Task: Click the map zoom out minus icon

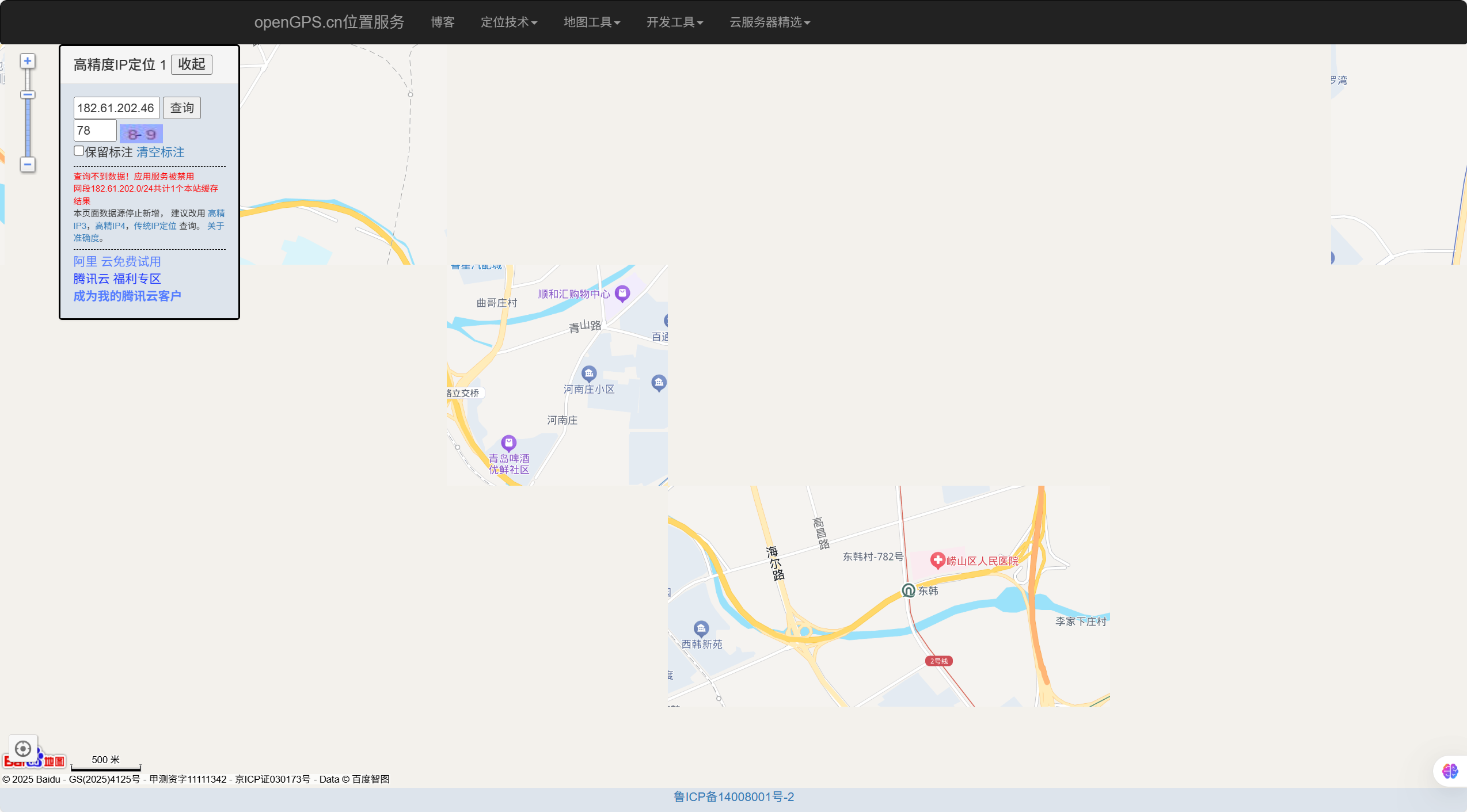Action: tap(27, 165)
